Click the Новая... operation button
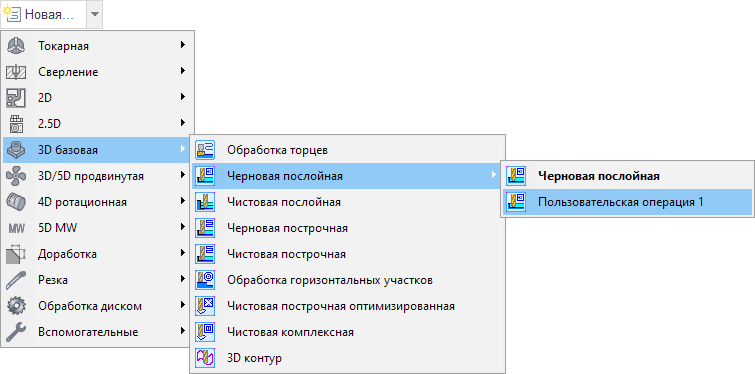755x374 pixels. tap(43, 14)
